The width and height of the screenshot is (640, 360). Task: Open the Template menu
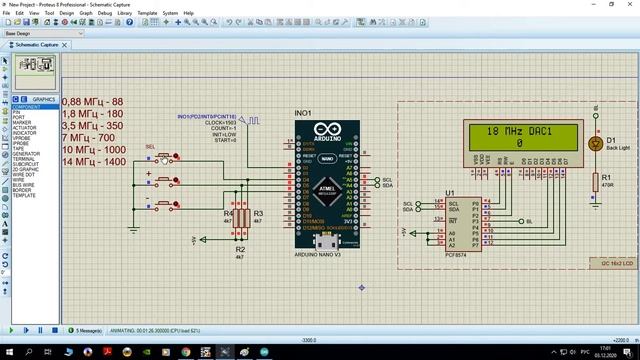[x=147, y=13]
